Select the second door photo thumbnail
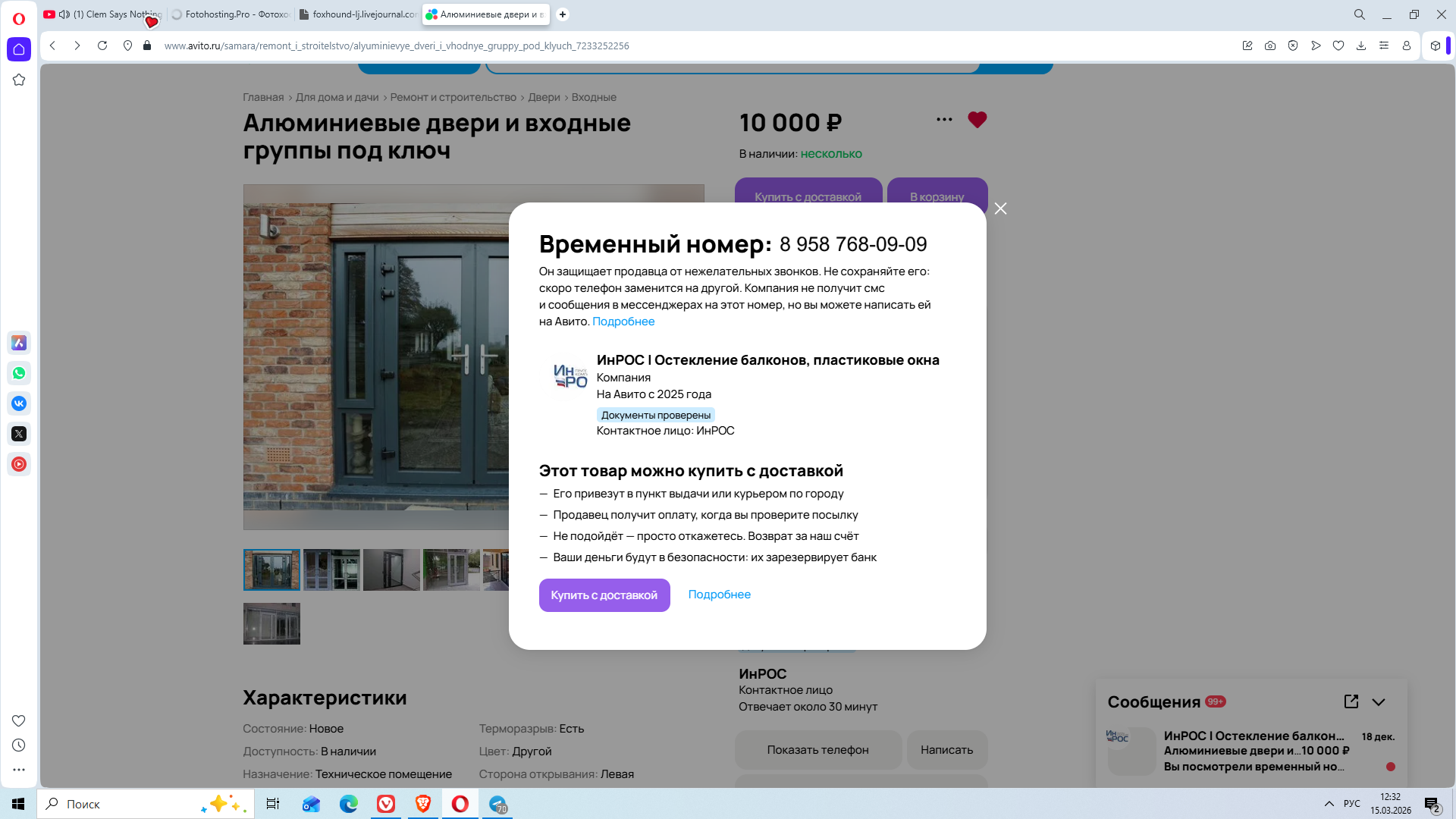This screenshot has width=1456, height=819. [331, 570]
